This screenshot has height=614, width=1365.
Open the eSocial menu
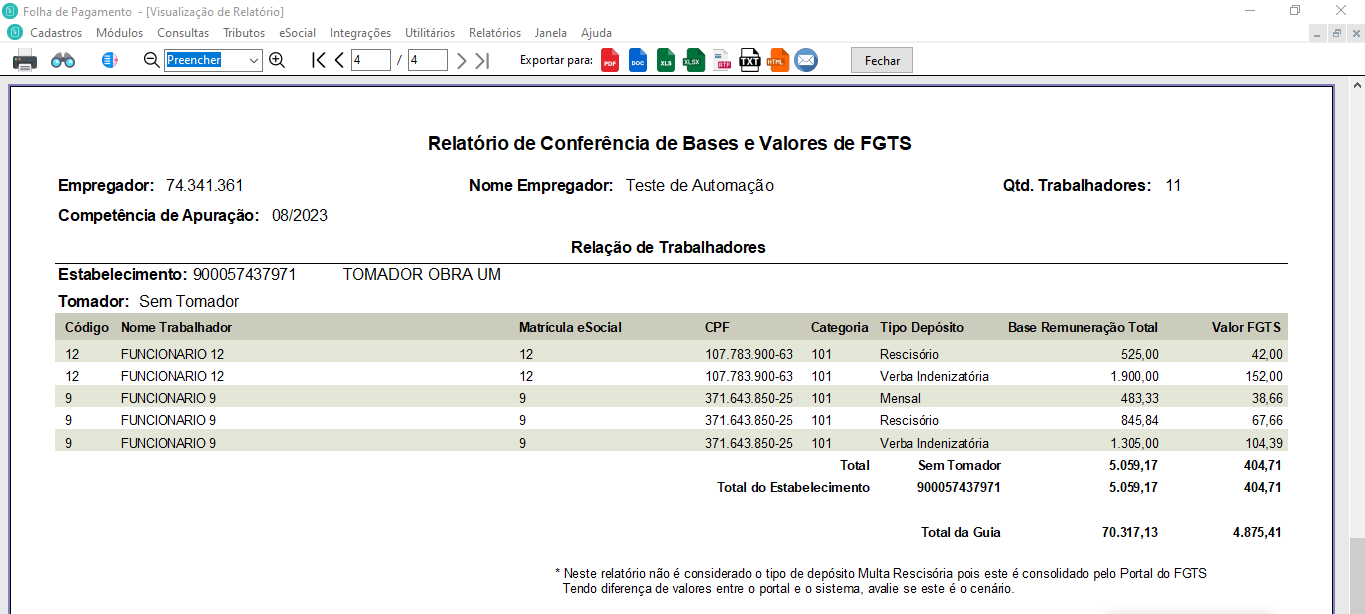point(297,33)
